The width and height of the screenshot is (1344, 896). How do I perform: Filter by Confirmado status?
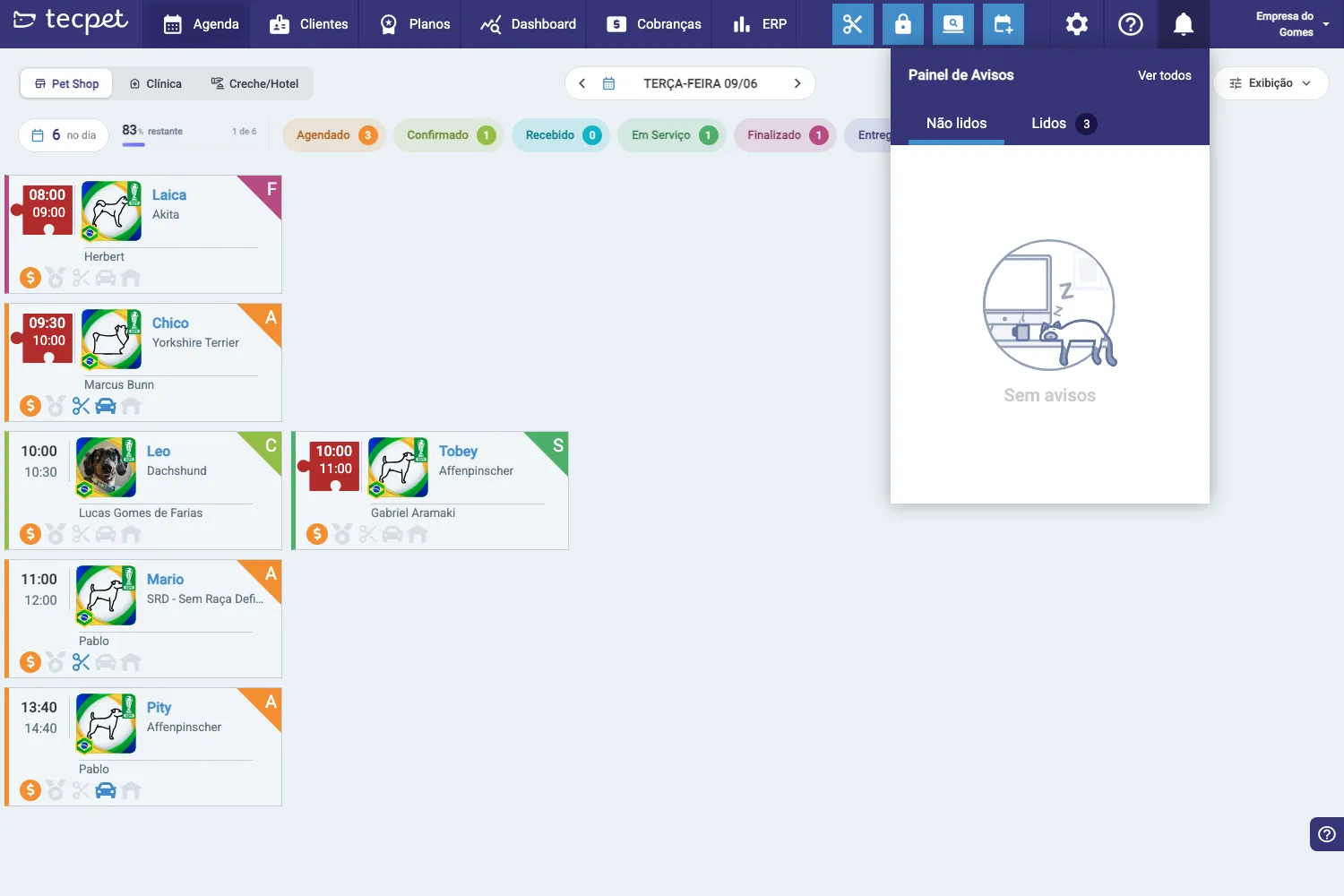tap(448, 135)
